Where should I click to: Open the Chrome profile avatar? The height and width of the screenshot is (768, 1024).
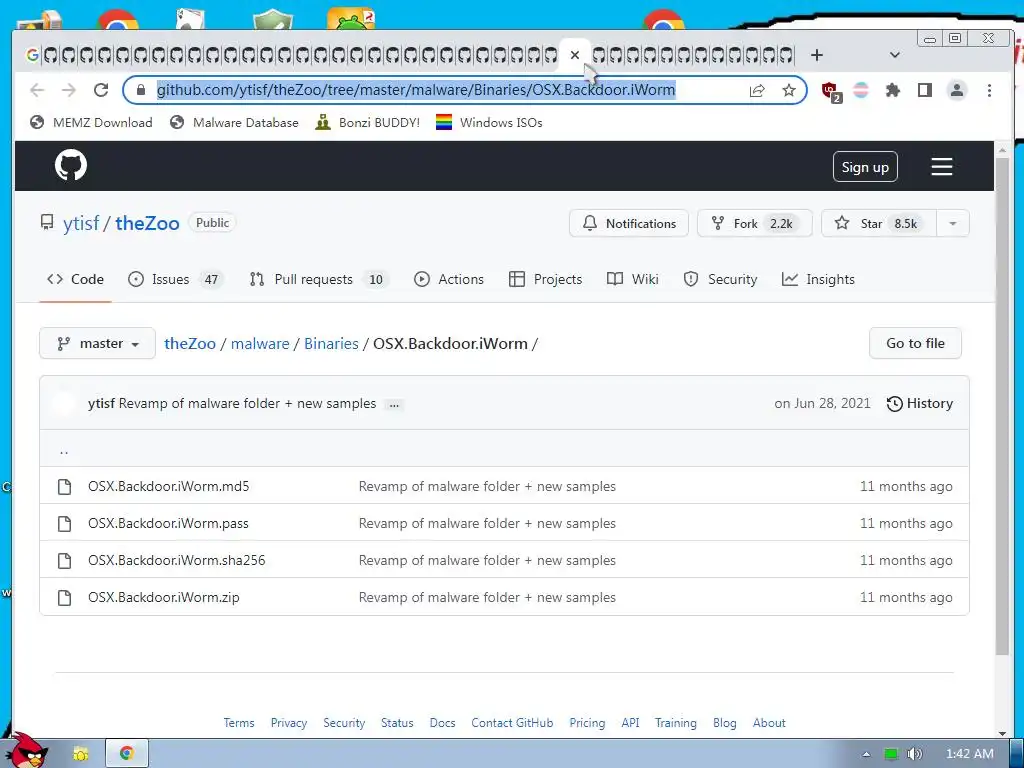tap(957, 90)
